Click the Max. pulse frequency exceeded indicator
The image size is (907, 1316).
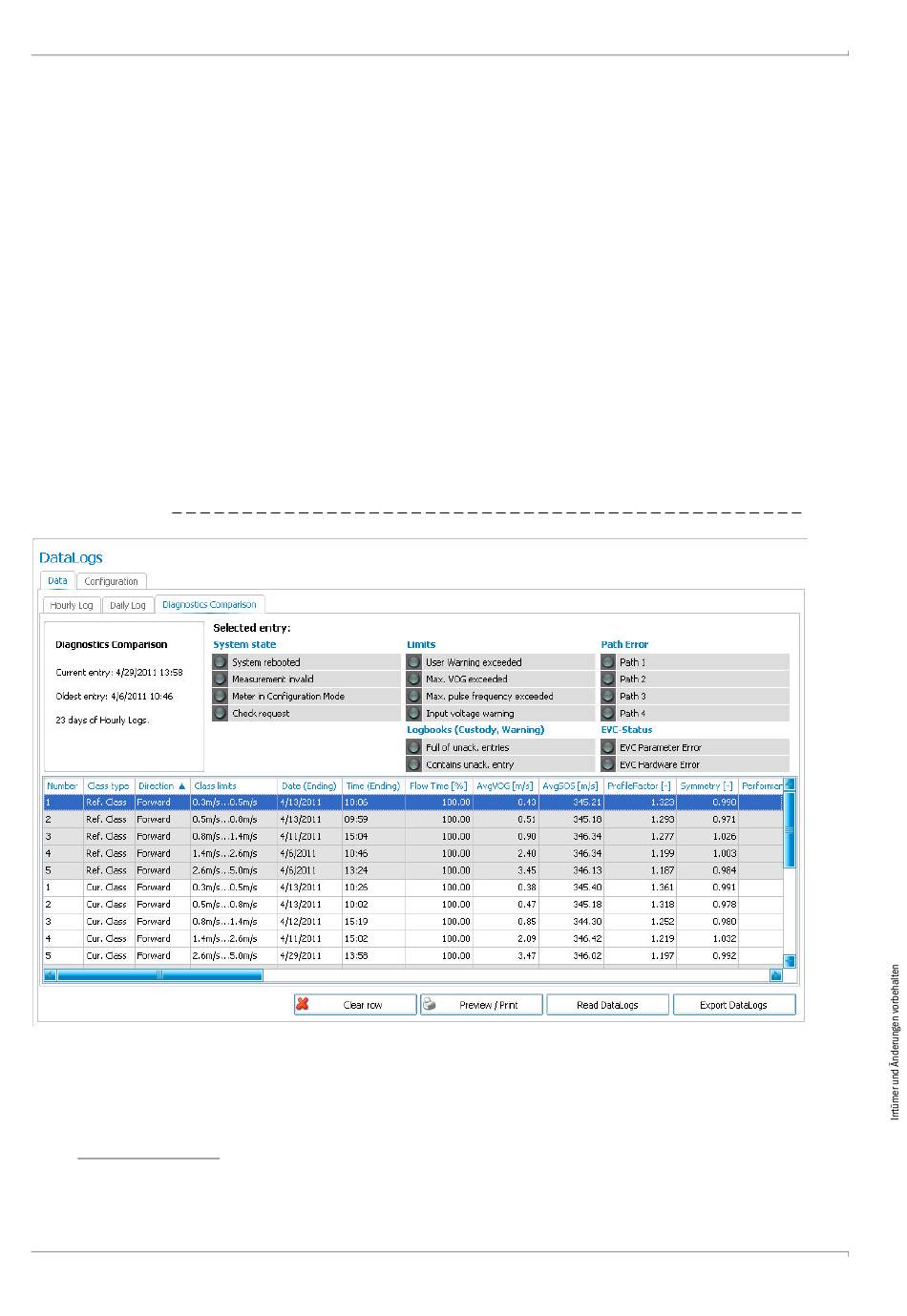tap(414, 697)
